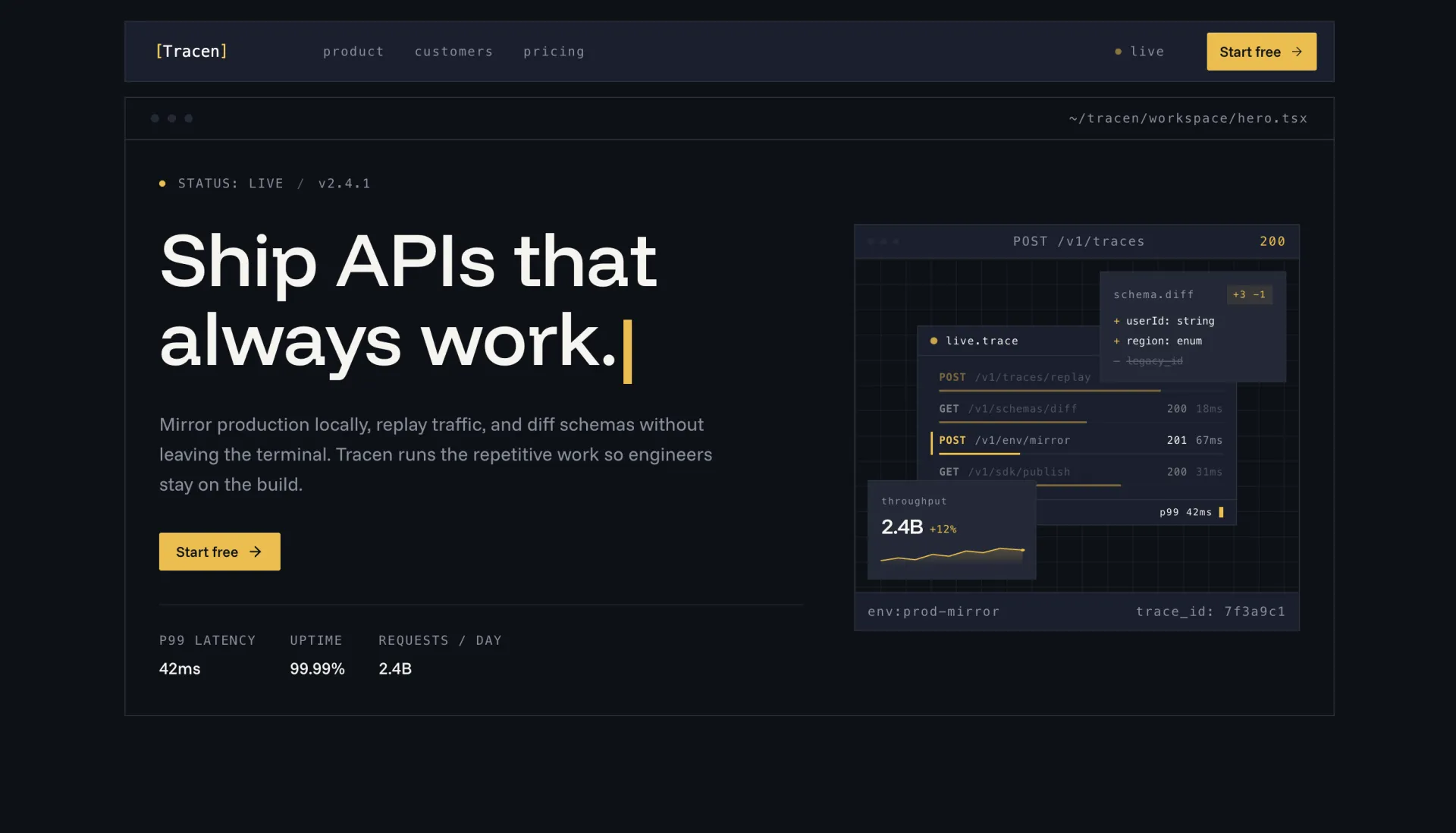The width and height of the screenshot is (1456, 833).
Task: Open the customers nav link
Action: tap(453, 52)
